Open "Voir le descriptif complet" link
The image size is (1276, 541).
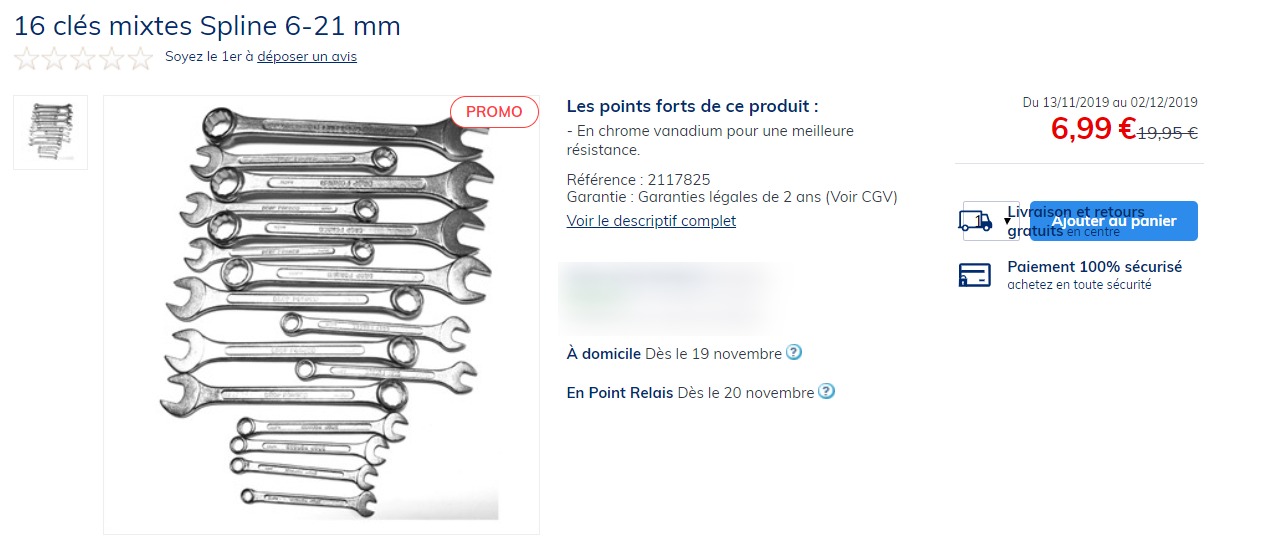click(651, 221)
